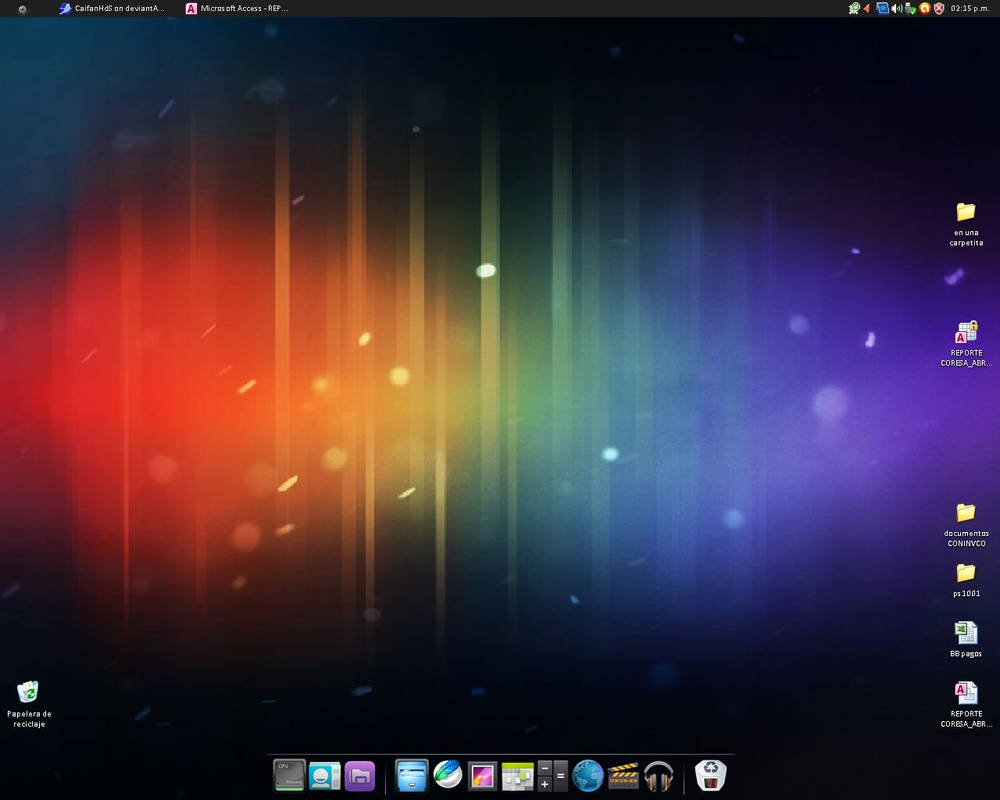The width and height of the screenshot is (1000, 800).
Task: Open the purple file manager dock icon
Action: tap(359, 775)
